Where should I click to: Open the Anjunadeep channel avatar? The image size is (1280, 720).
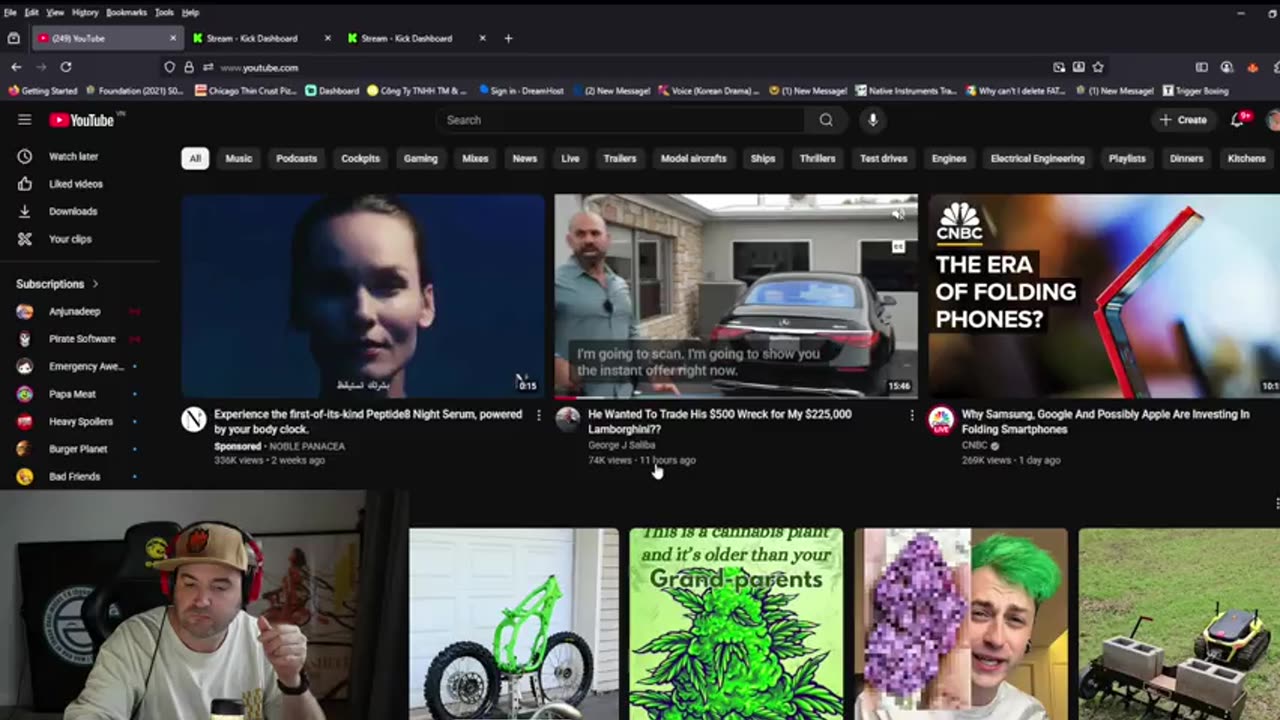pyautogui.click(x=25, y=311)
